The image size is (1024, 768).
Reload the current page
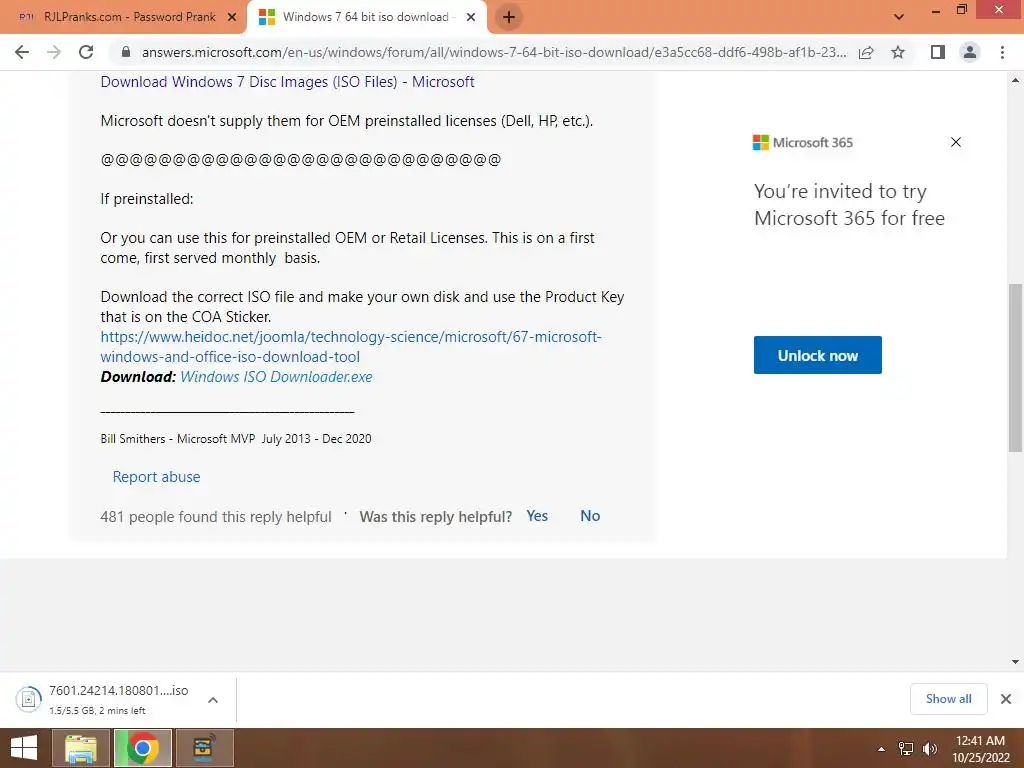tap(86, 52)
